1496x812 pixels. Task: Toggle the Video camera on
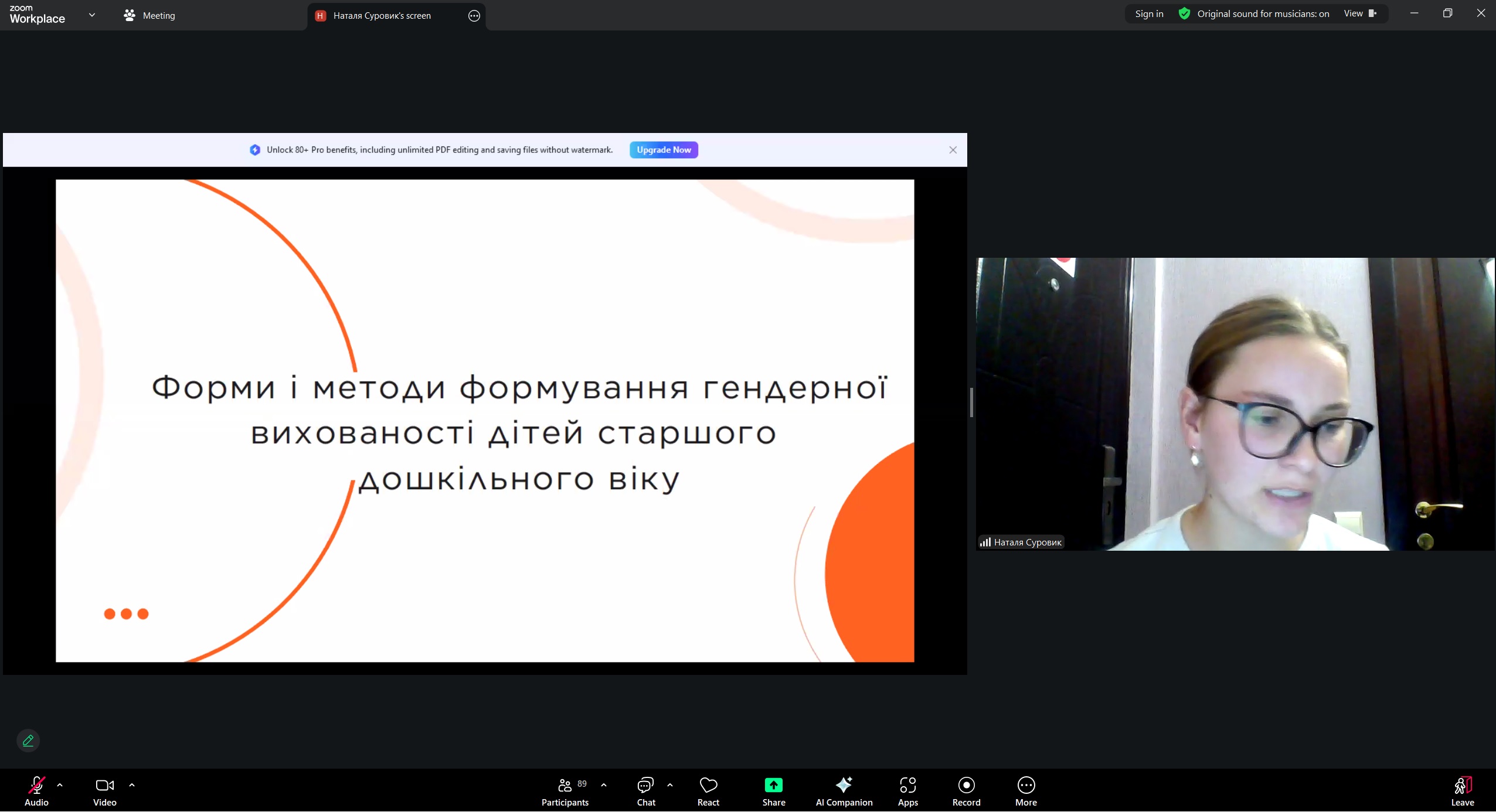pos(104,785)
